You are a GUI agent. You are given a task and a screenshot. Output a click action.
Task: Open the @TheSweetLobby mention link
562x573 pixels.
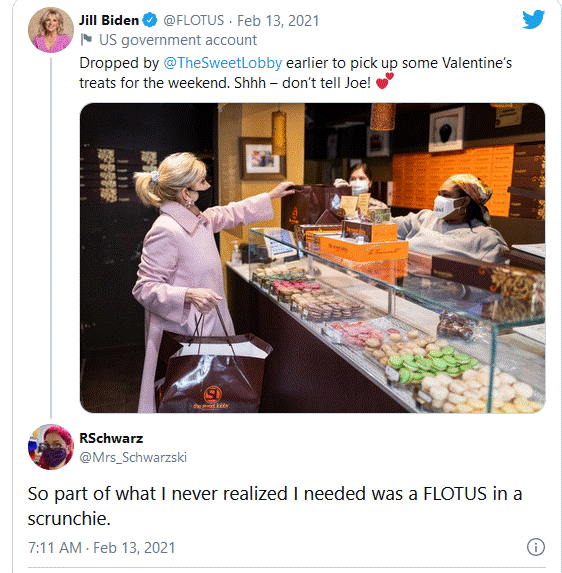tap(223, 63)
